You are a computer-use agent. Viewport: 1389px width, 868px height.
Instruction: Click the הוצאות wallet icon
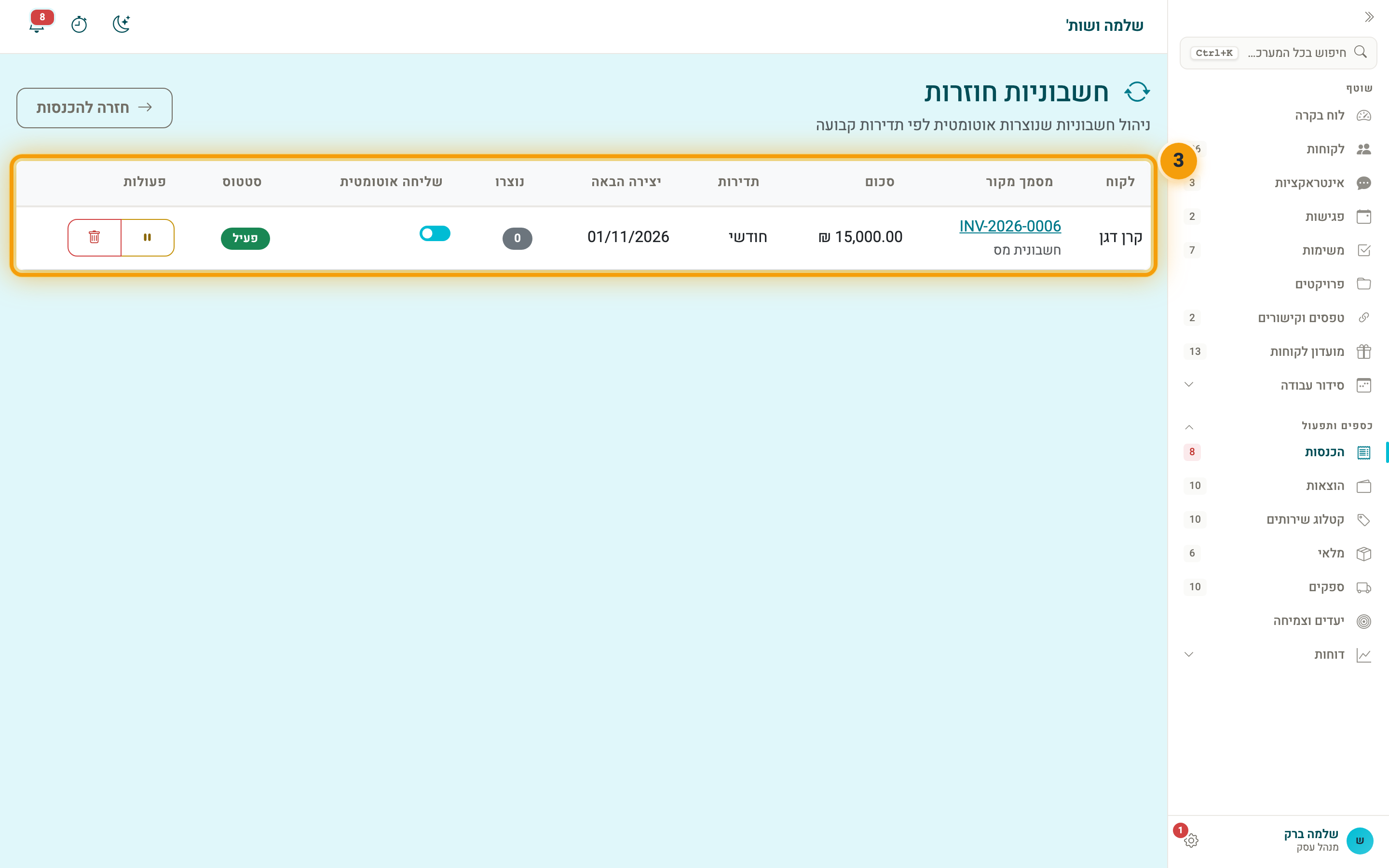click(1363, 486)
